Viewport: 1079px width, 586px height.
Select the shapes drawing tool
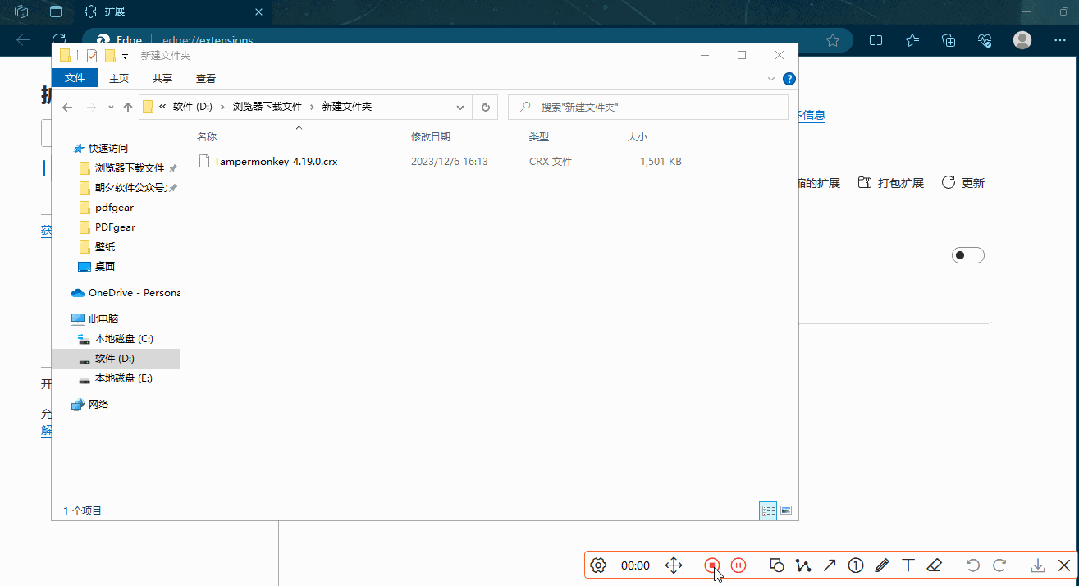[776, 565]
